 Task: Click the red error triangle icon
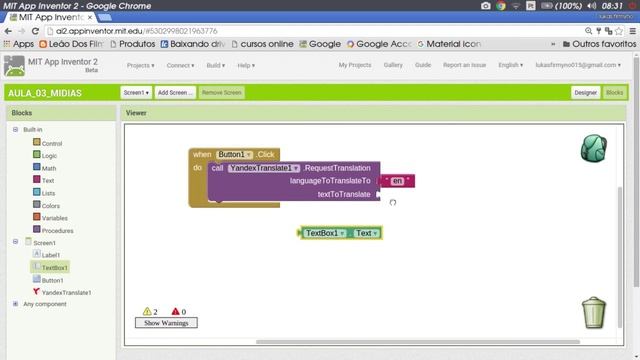(x=176, y=311)
